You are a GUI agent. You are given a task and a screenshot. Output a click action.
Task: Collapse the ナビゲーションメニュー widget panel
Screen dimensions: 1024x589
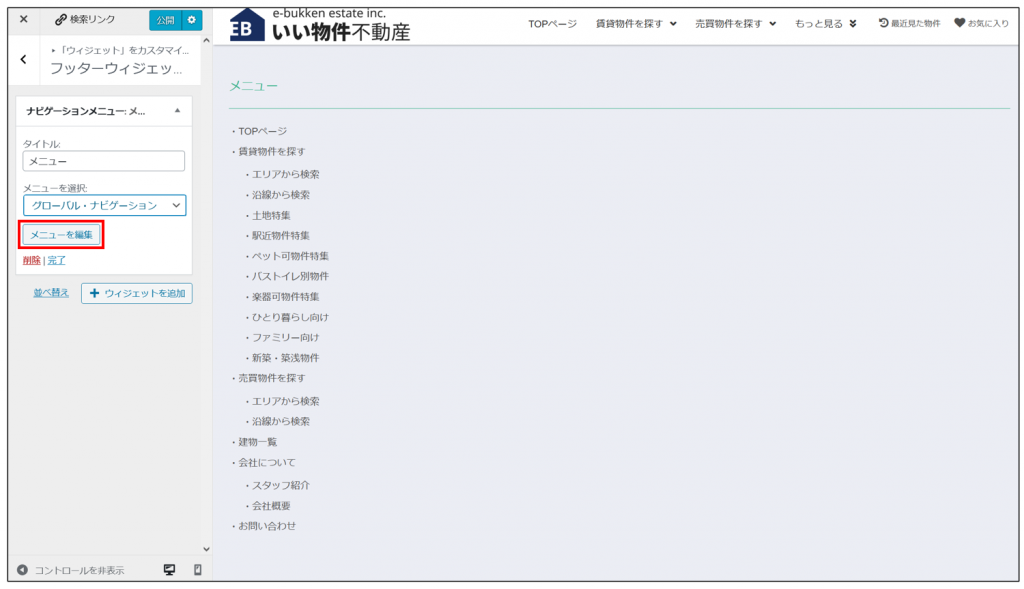177,111
